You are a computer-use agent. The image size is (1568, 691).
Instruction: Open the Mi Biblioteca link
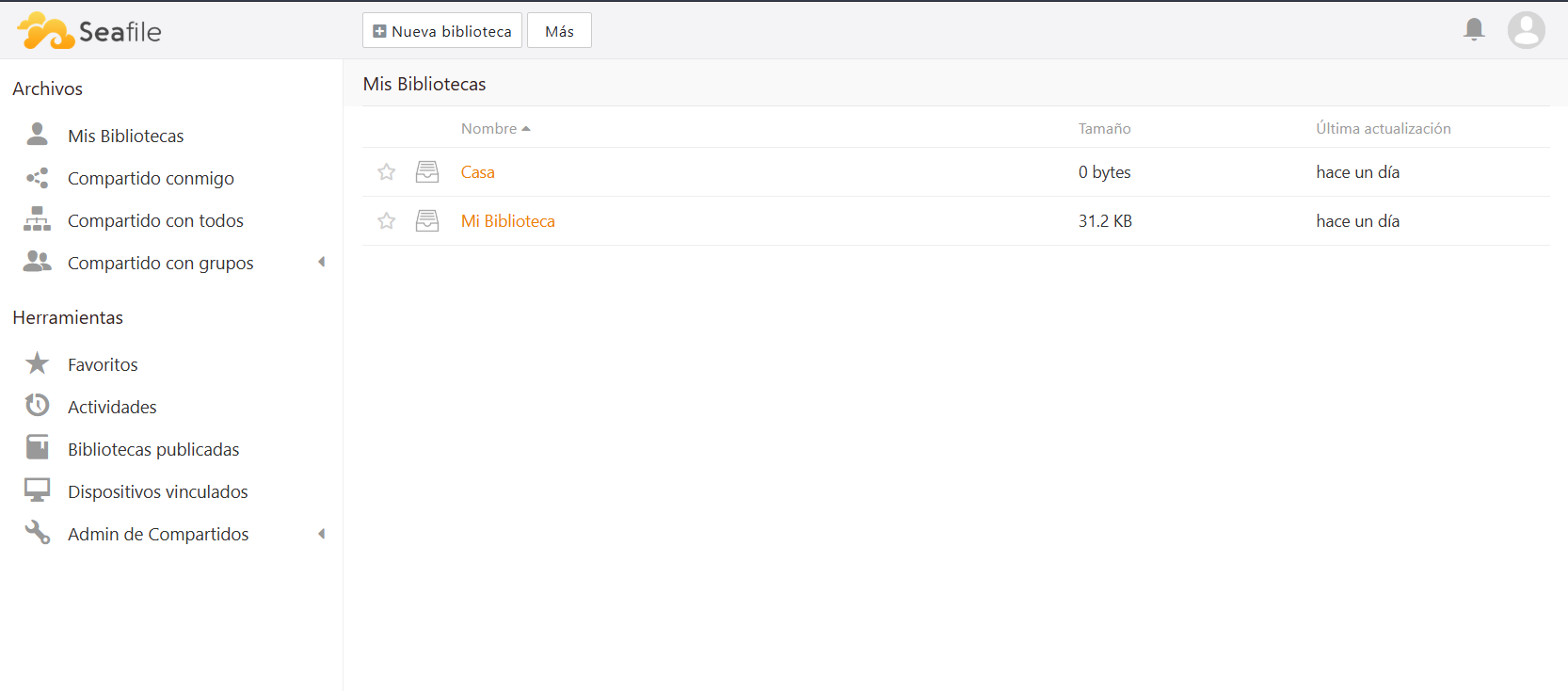(508, 221)
